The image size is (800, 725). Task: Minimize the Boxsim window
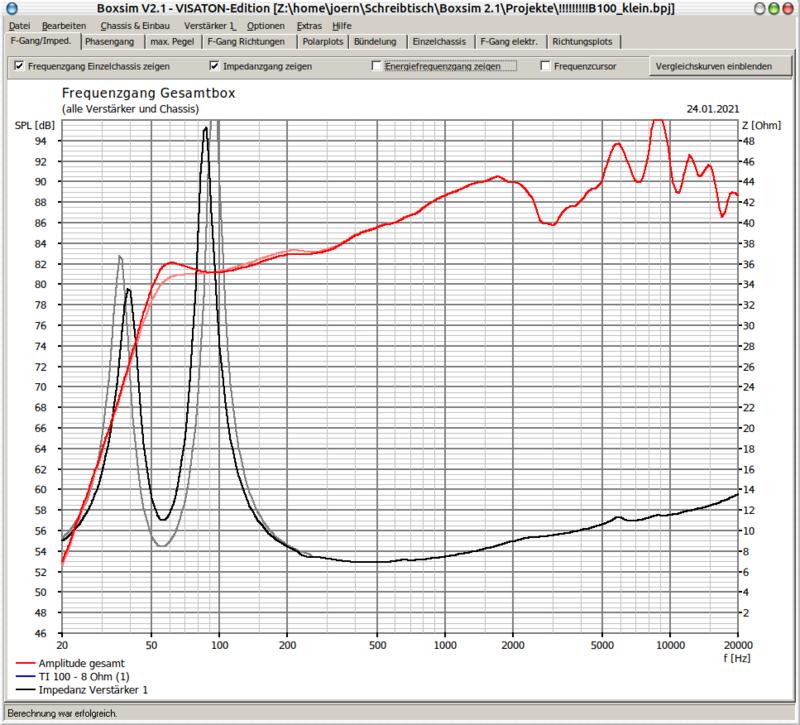(x=760, y=9)
